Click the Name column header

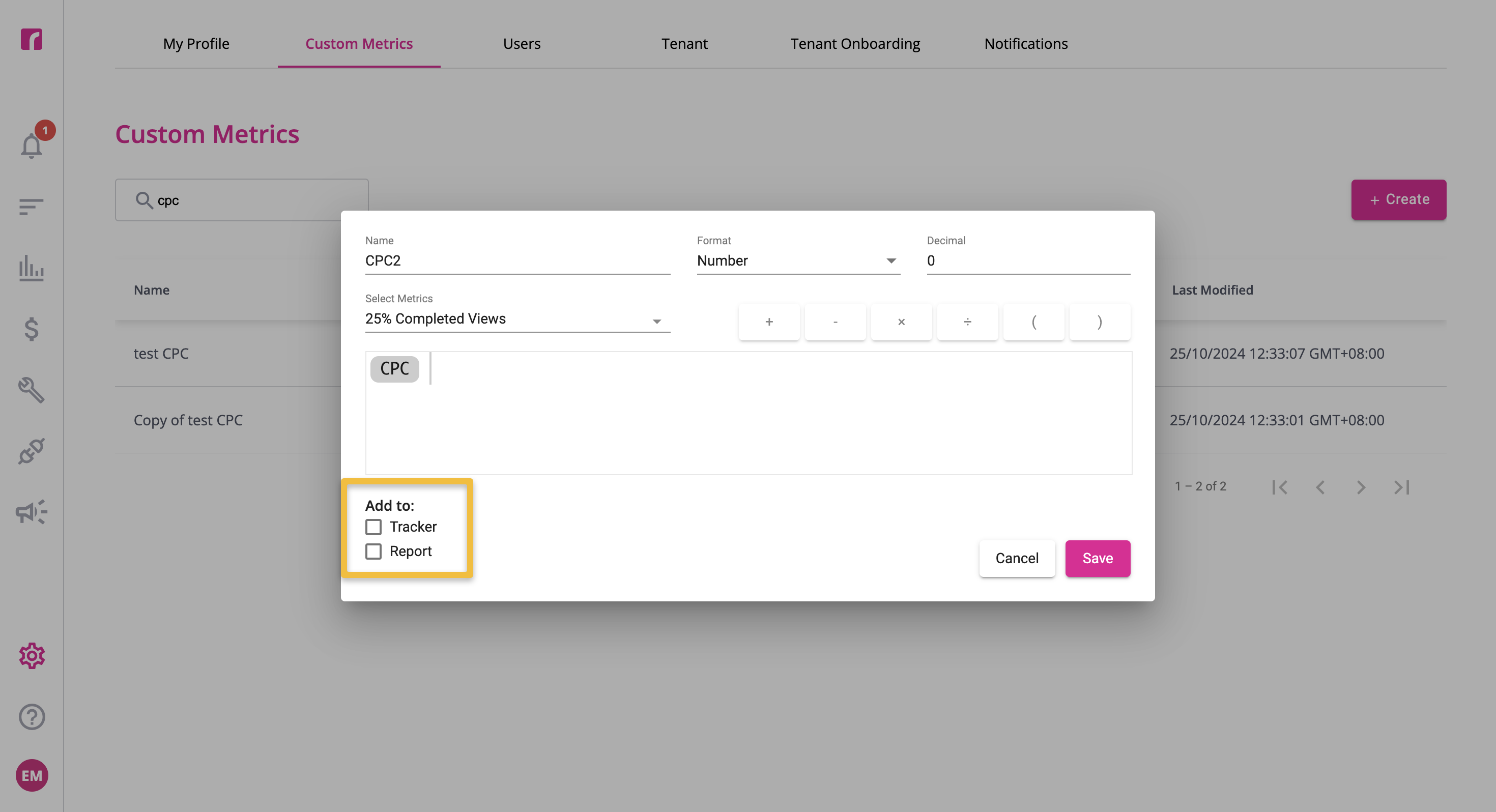[x=152, y=290]
